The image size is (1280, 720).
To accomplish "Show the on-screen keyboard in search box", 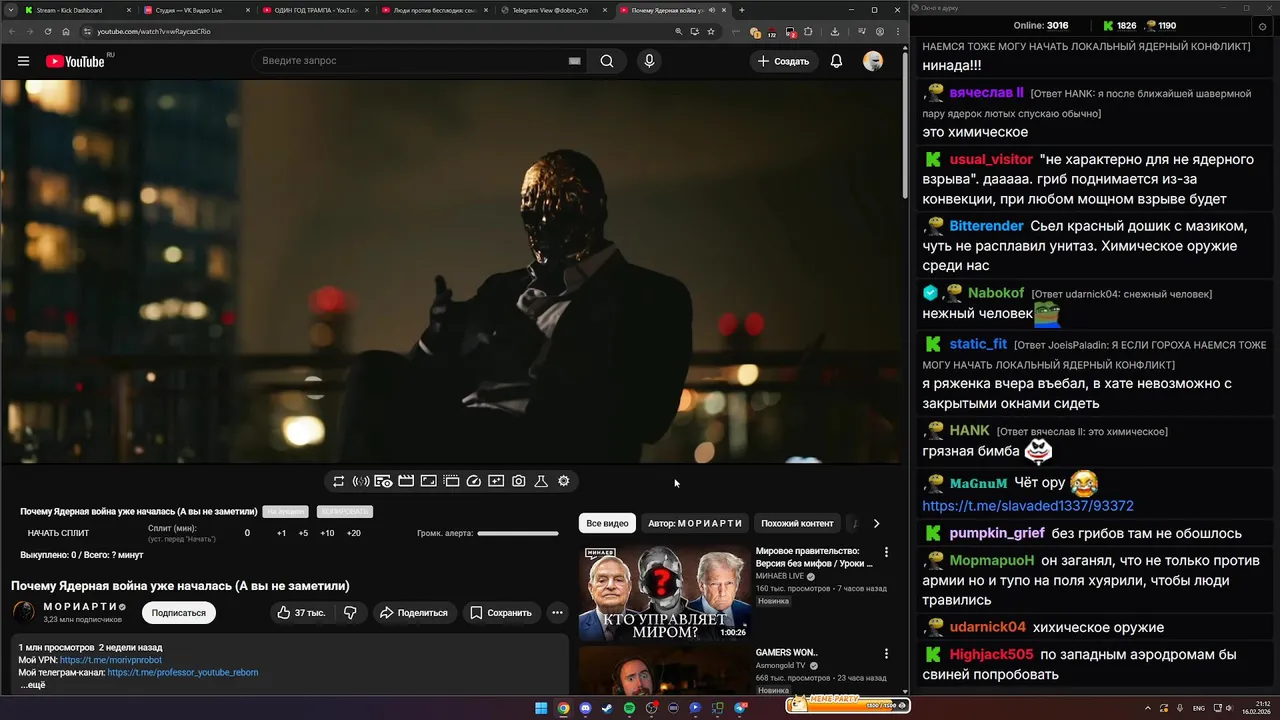I will click(x=574, y=61).
